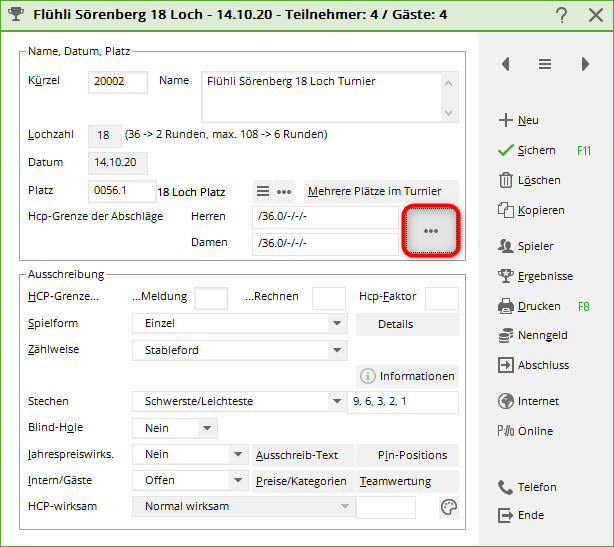
Task: Expand the Zählweise Stableford dropdown
Action: click(x=336, y=350)
